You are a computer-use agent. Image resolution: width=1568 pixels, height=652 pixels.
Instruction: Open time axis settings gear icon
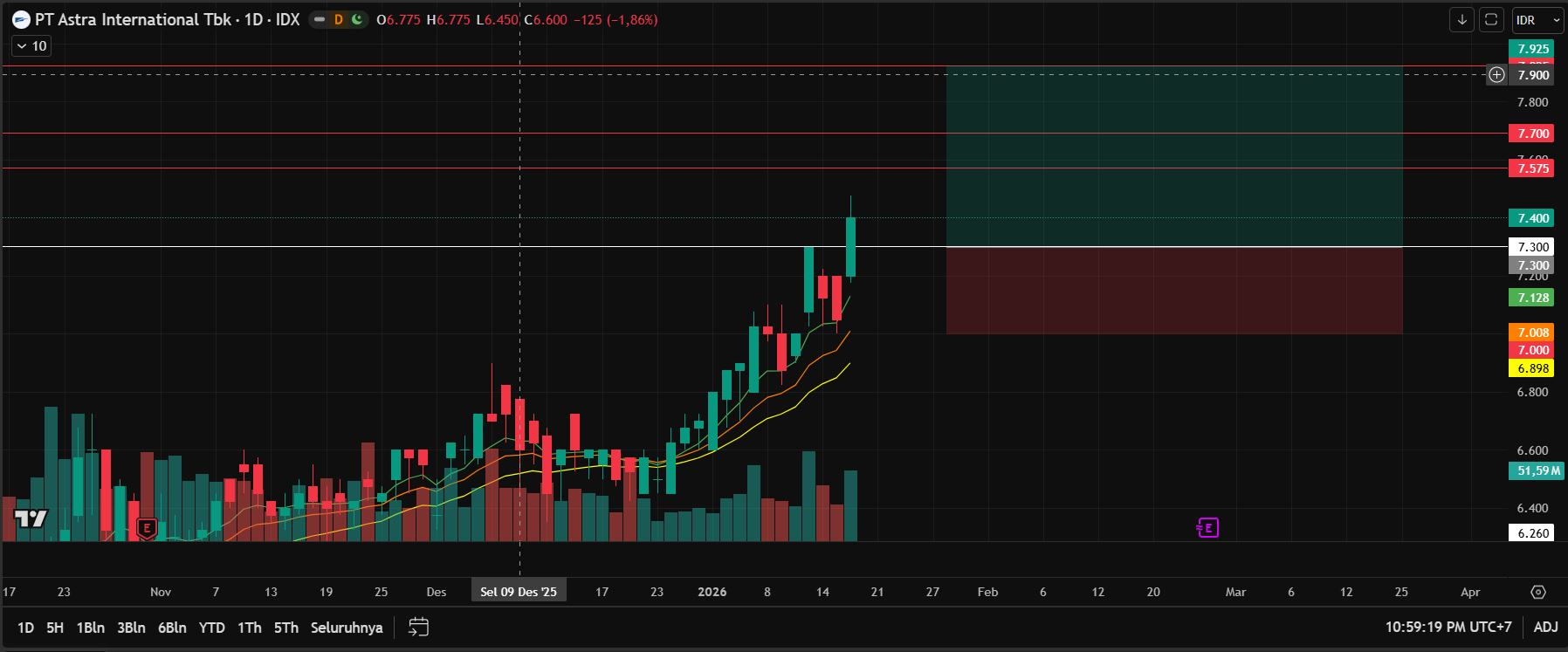click(x=1538, y=592)
